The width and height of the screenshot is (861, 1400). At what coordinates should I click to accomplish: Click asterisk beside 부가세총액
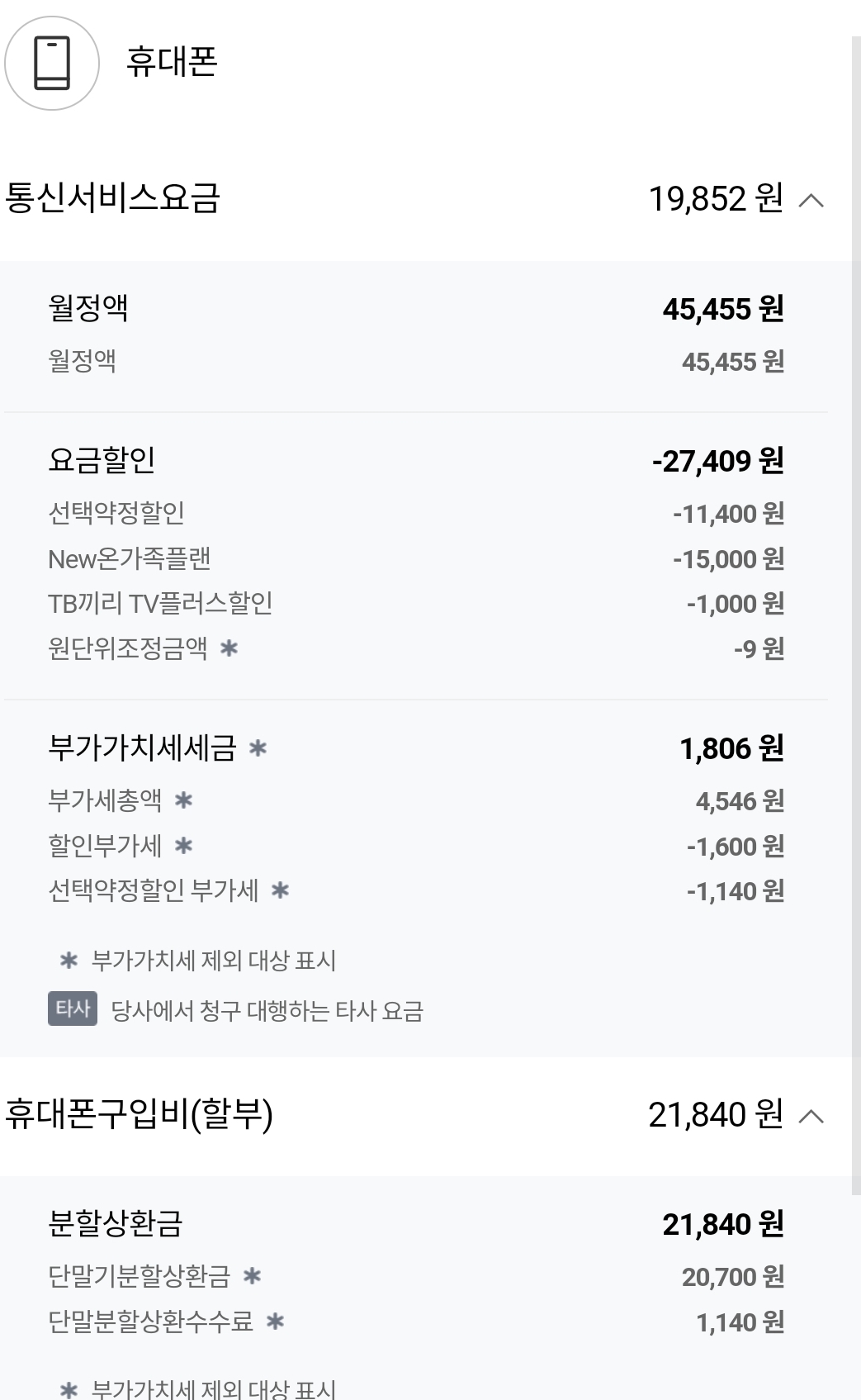click(x=183, y=800)
